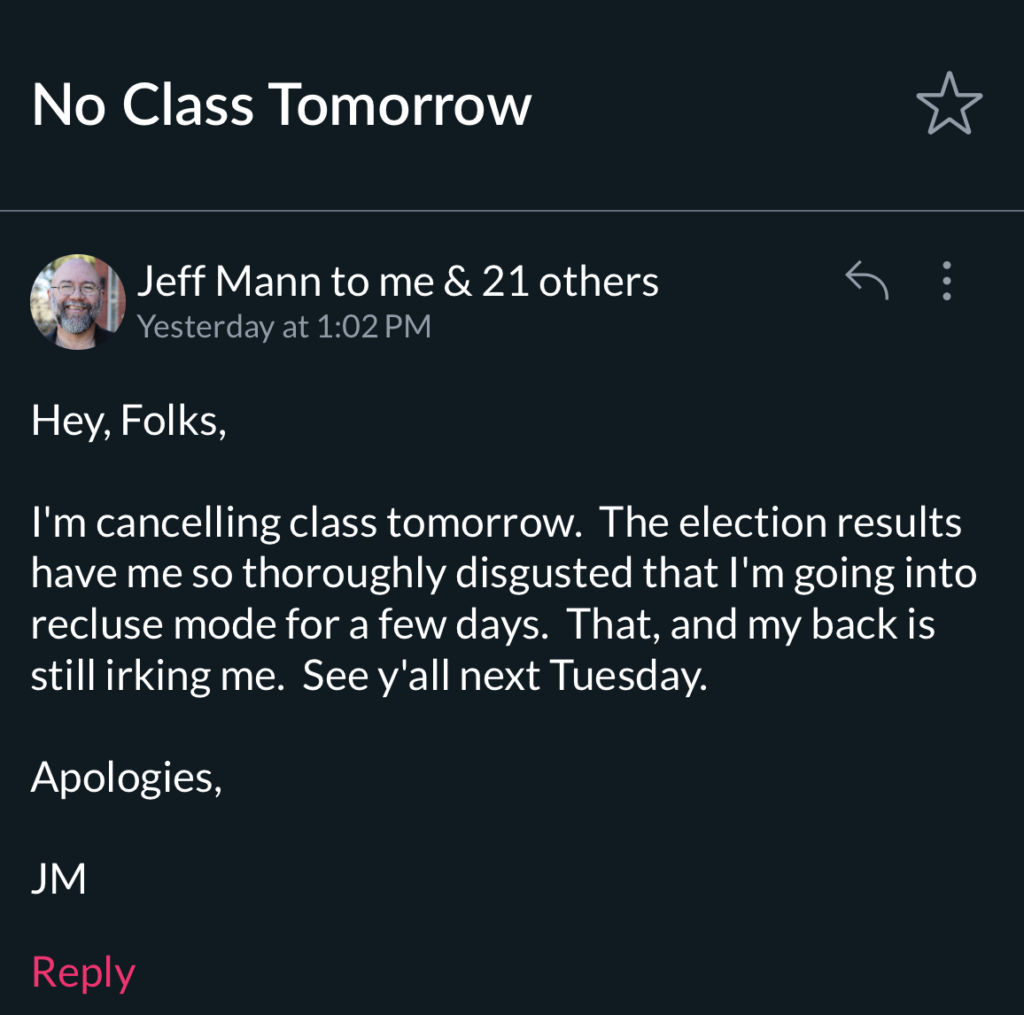This screenshot has width=1024, height=1015.
Task: Star the No Class Tomorrow email
Action: pos(949,106)
